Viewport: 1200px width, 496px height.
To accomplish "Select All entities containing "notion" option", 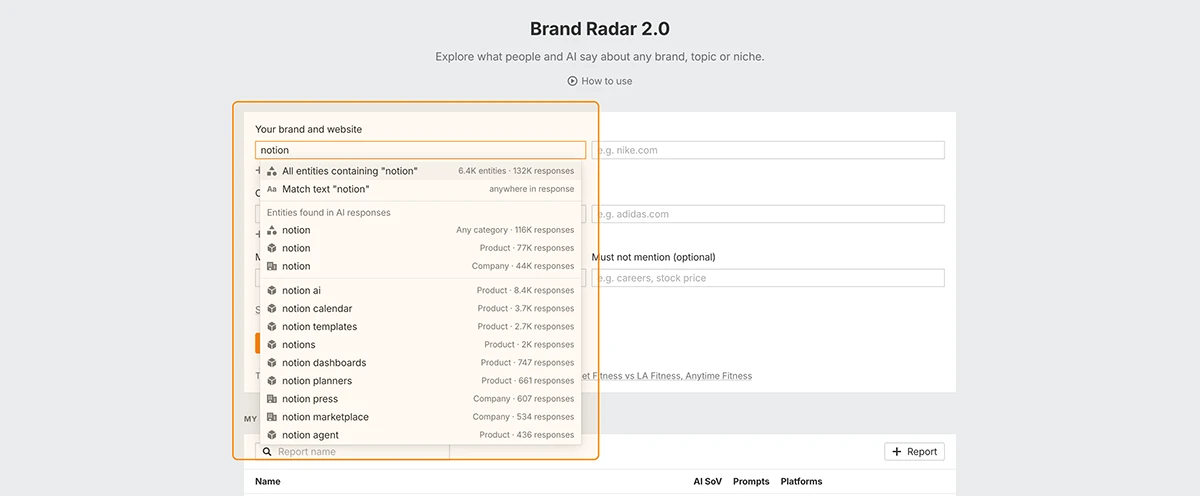I will click(x=420, y=171).
